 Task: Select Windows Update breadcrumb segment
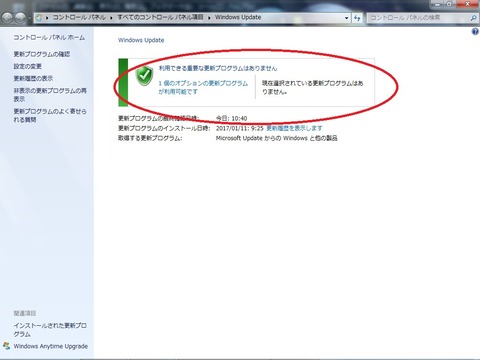pyautogui.click(x=238, y=17)
